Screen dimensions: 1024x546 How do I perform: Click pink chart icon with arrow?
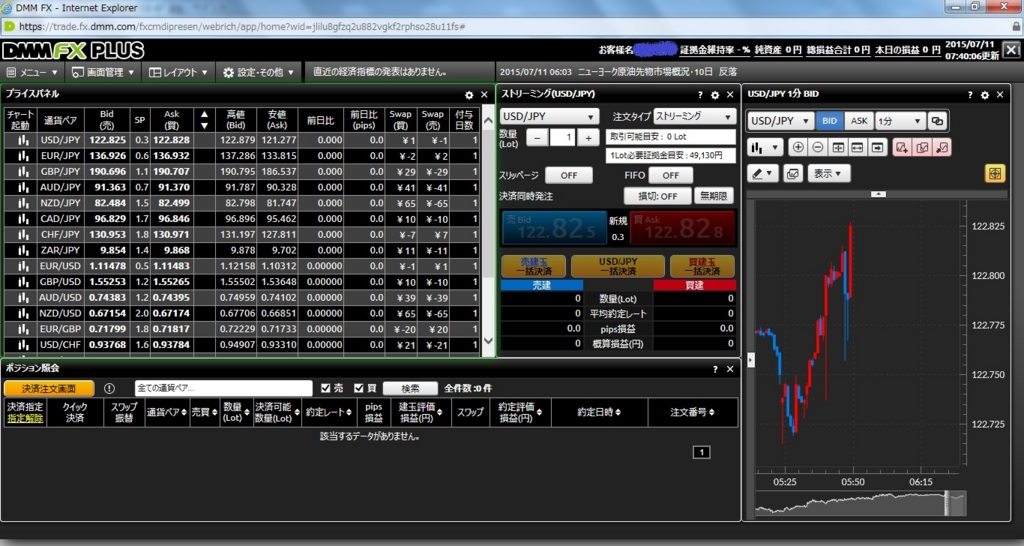942,148
